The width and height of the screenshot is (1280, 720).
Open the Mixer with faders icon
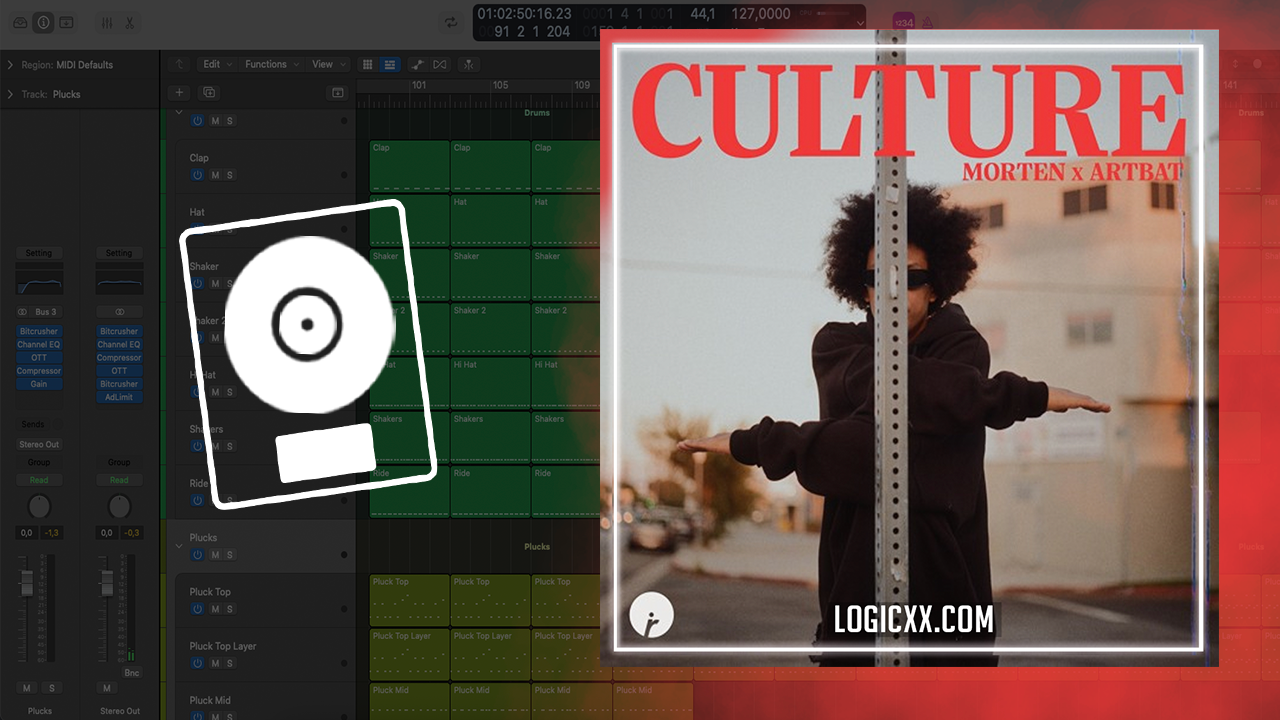pyautogui.click(x=107, y=22)
